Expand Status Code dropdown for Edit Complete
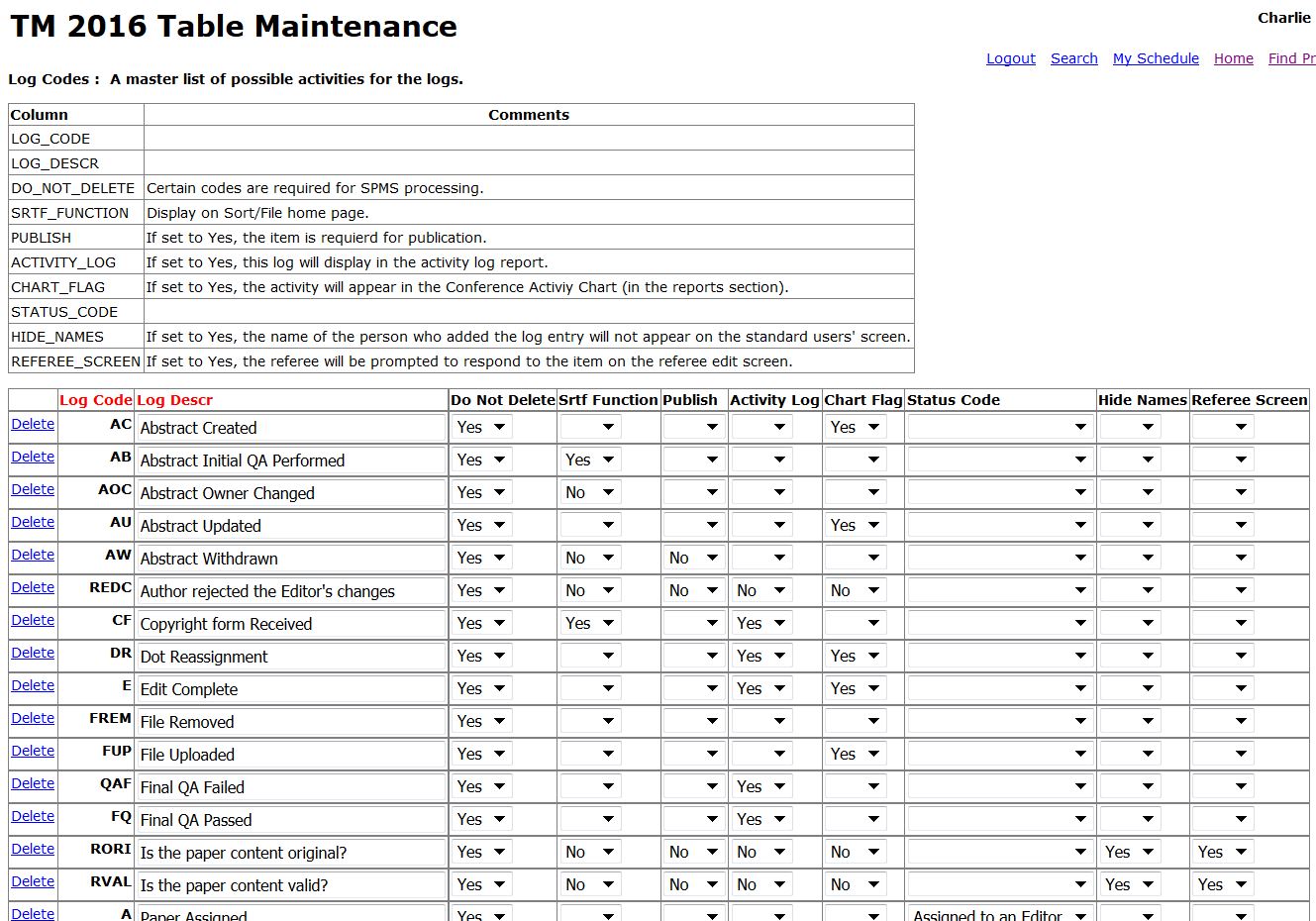Image resolution: width=1316 pixels, height=921 pixels. [1000, 689]
